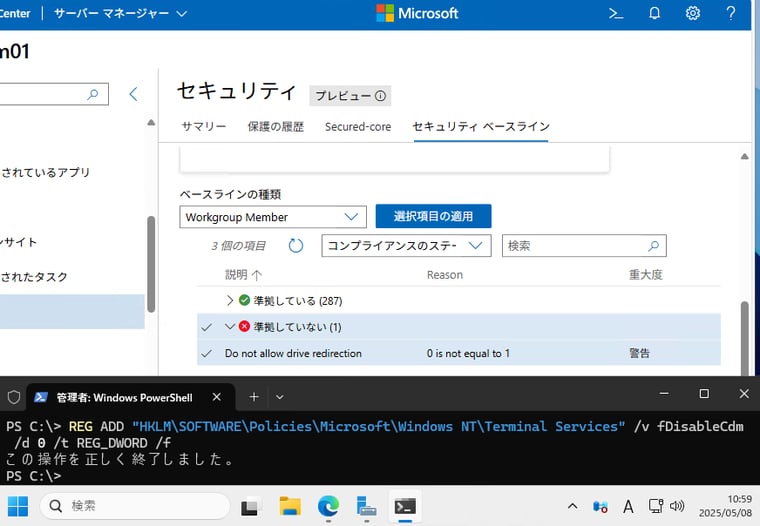Toggle checkmark on 準拠していない group row
Viewport: 760px width, 526px height.
206,327
